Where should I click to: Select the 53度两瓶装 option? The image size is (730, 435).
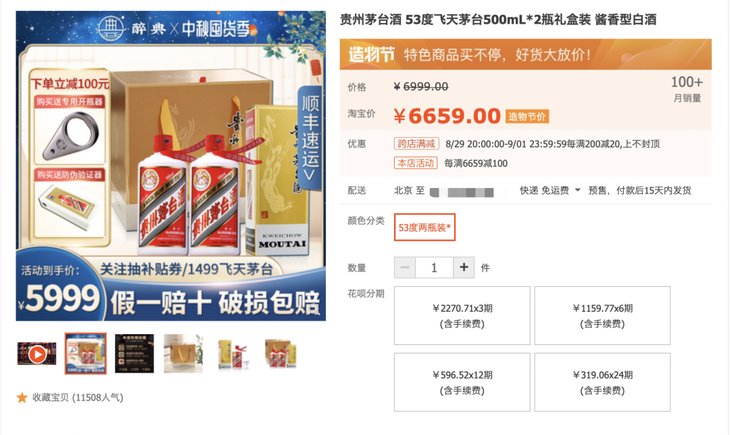pos(425,227)
